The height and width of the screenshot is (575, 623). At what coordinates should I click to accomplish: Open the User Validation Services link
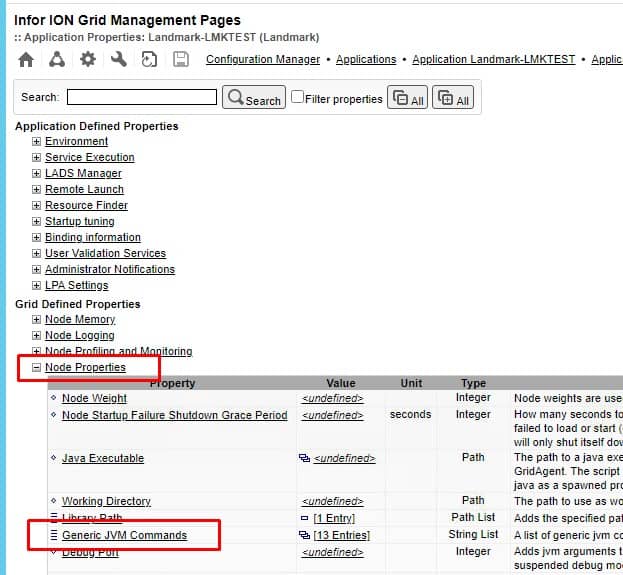point(105,253)
